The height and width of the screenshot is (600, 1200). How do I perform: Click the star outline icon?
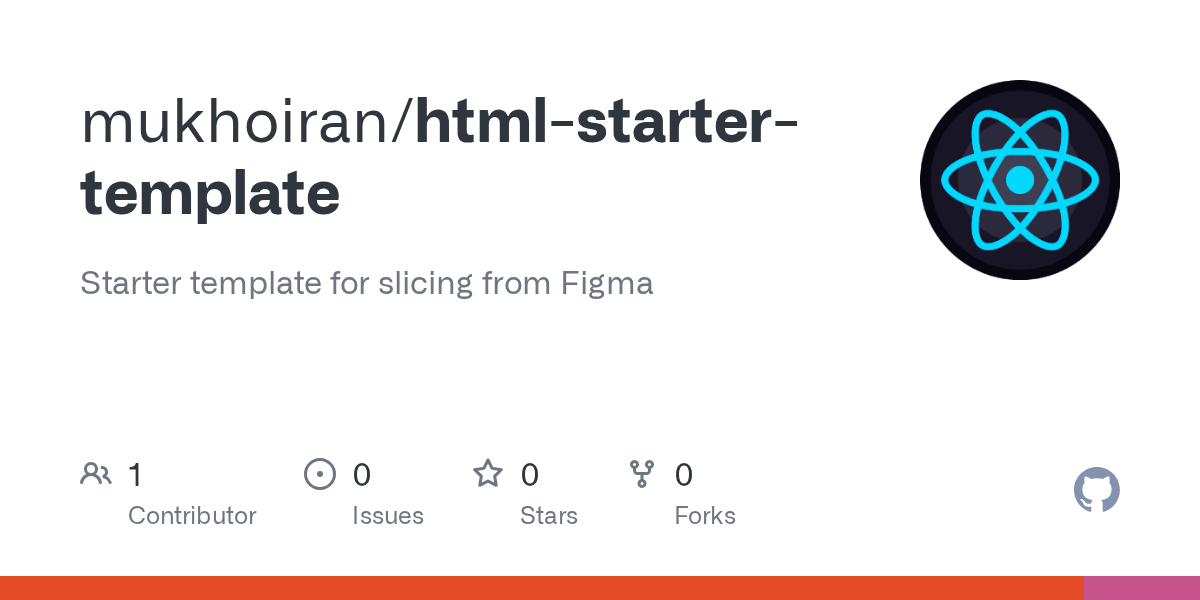(488, 473)
